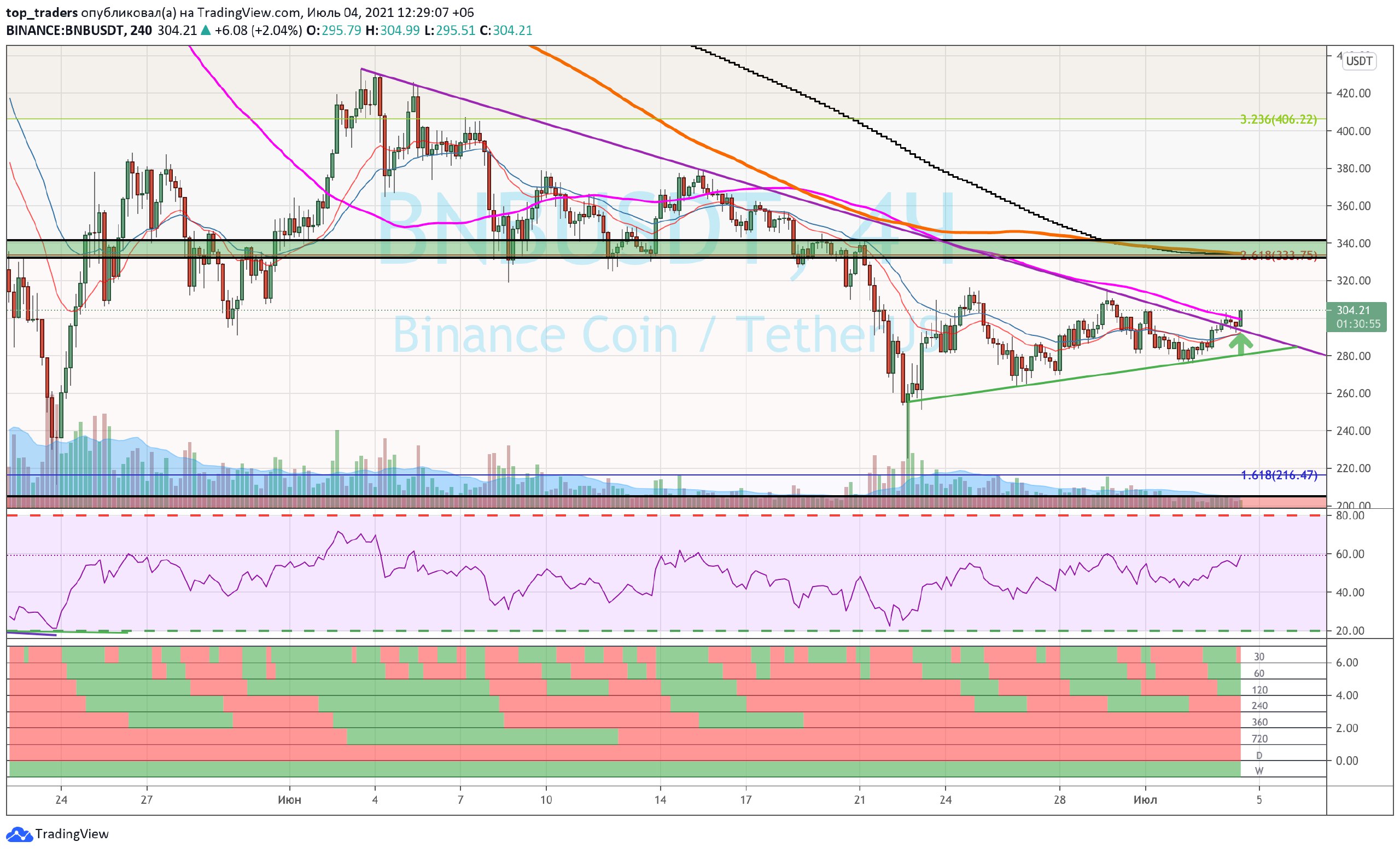Screen dimensions: 1400x853
Task: Click the RSI 80.00 axis label
Action: point(1350,515)
